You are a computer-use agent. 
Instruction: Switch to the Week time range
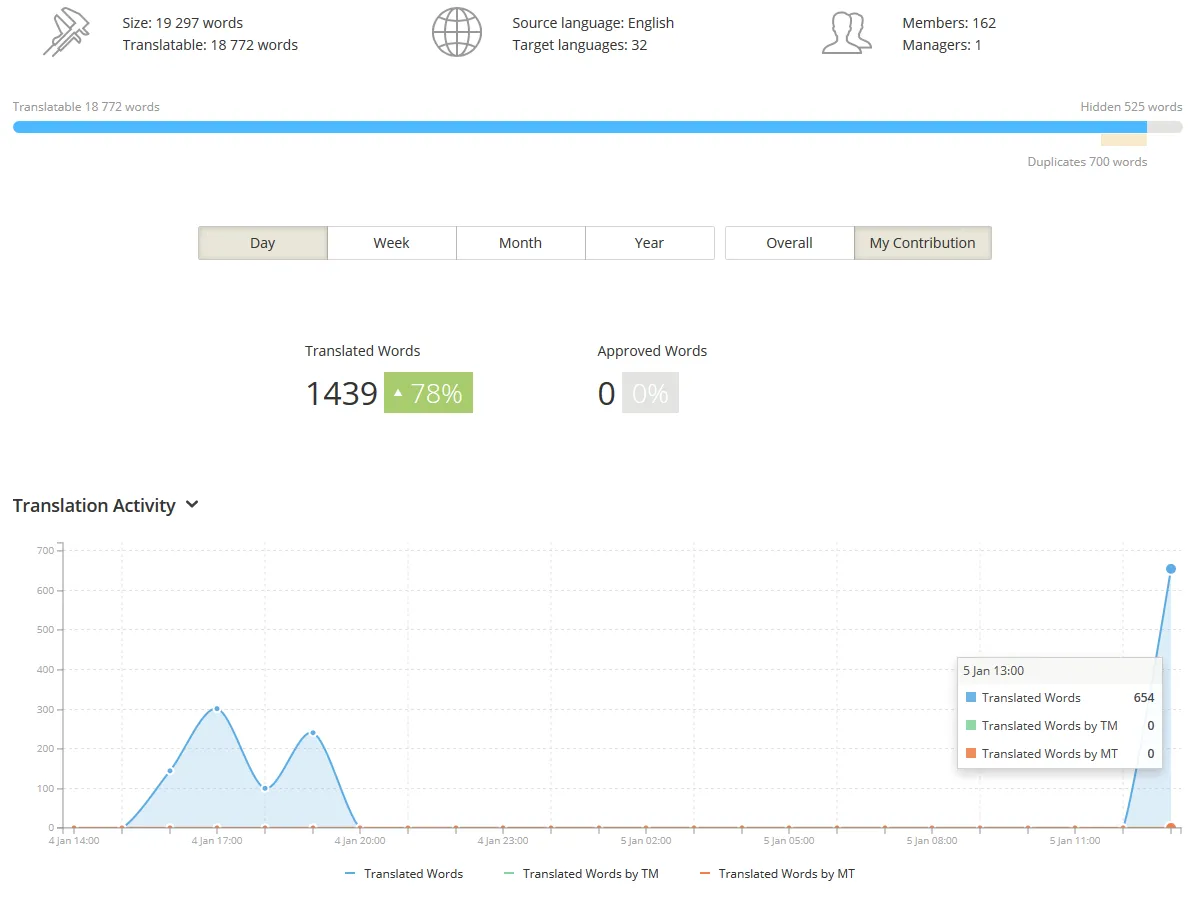click(391, 243)
